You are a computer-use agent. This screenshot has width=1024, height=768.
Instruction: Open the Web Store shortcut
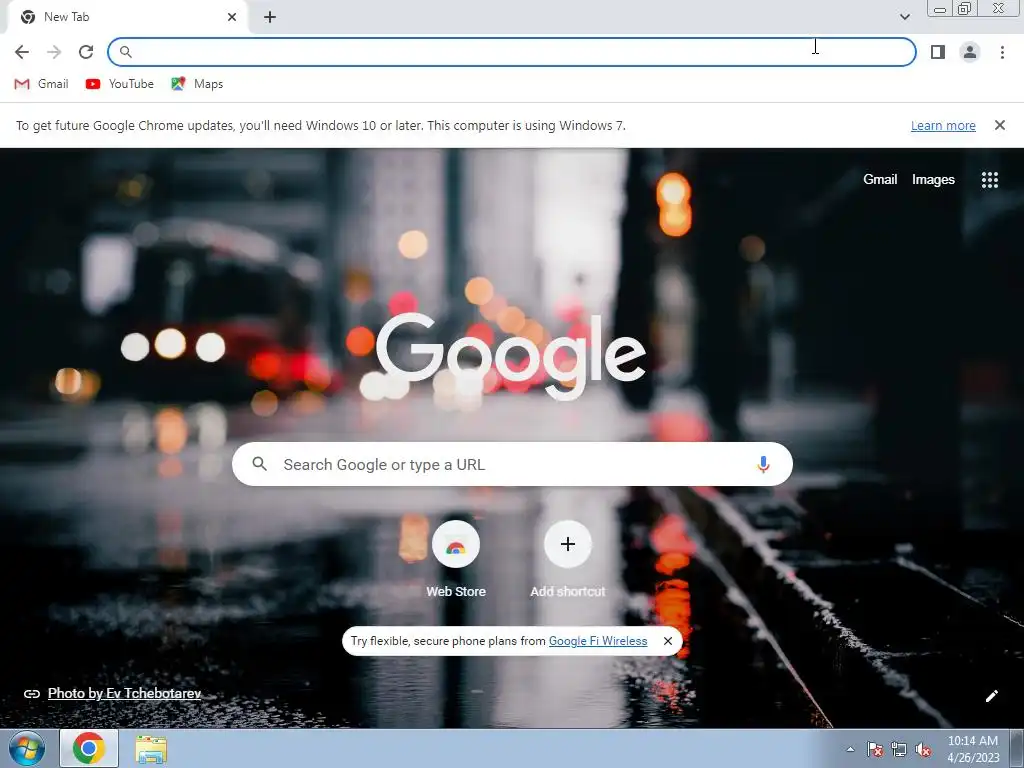point(456,559)
